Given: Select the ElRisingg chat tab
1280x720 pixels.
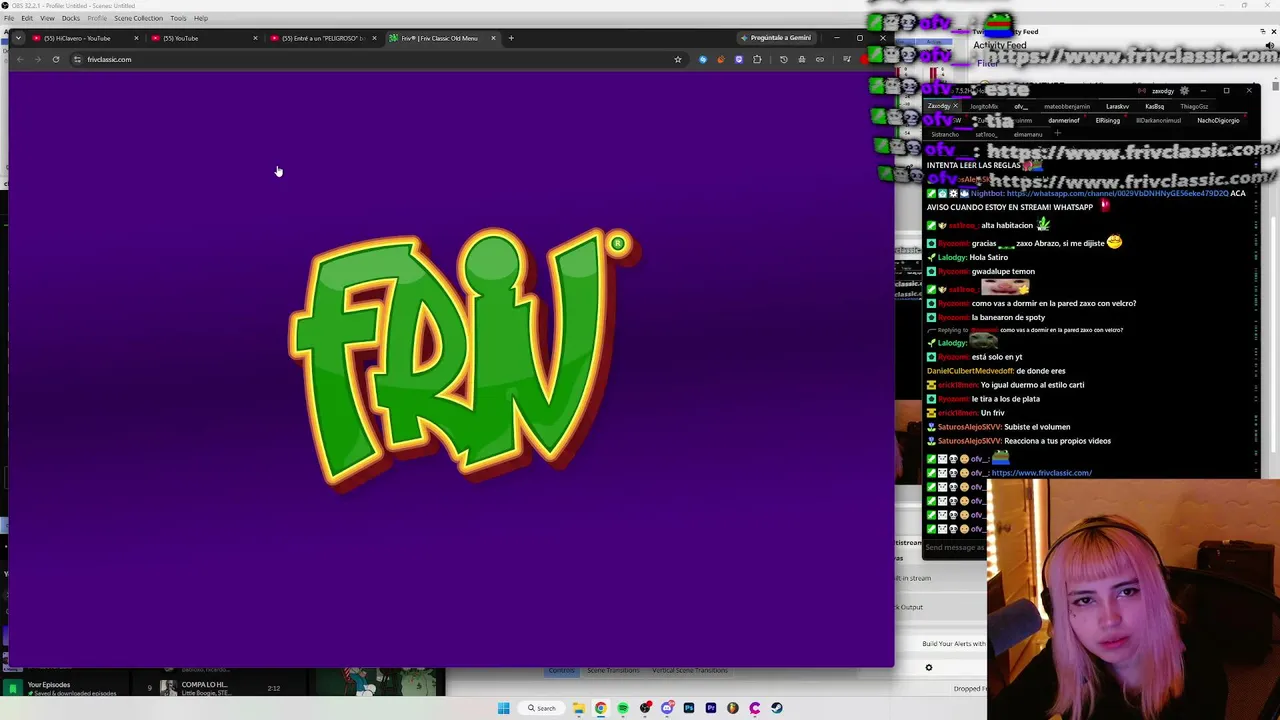Looking at the screenshot, I should [1108, 120].
